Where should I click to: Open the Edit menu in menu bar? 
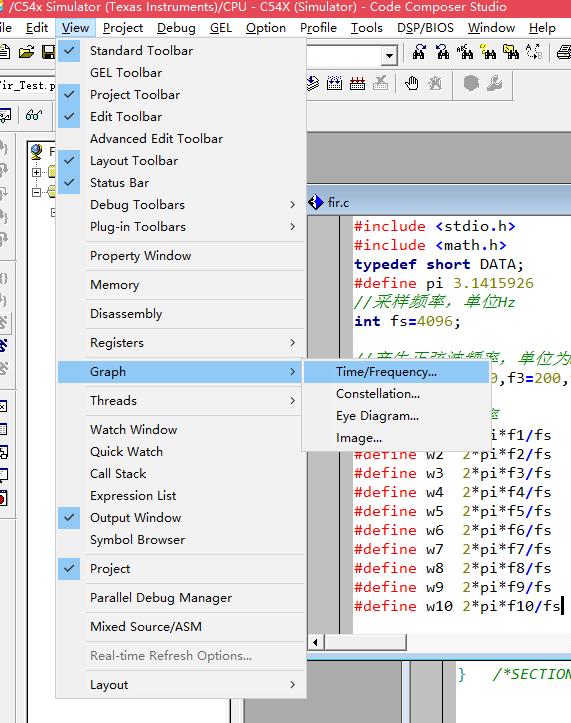click(x=37, y=28)
